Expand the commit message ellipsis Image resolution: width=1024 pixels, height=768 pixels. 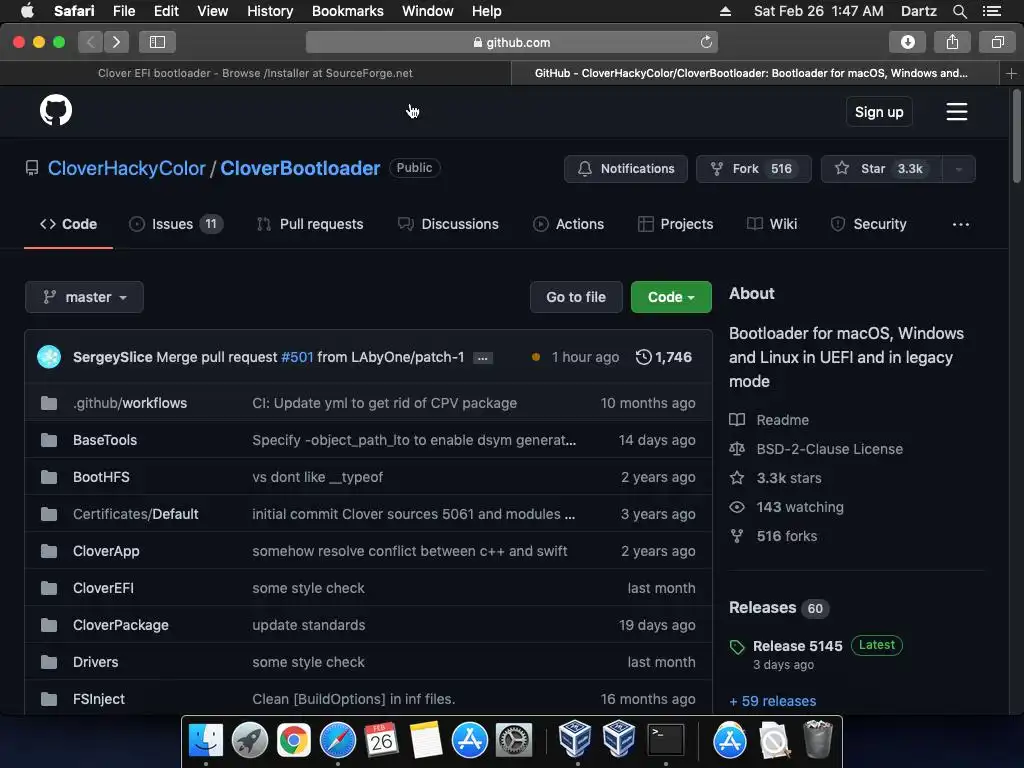483,358
